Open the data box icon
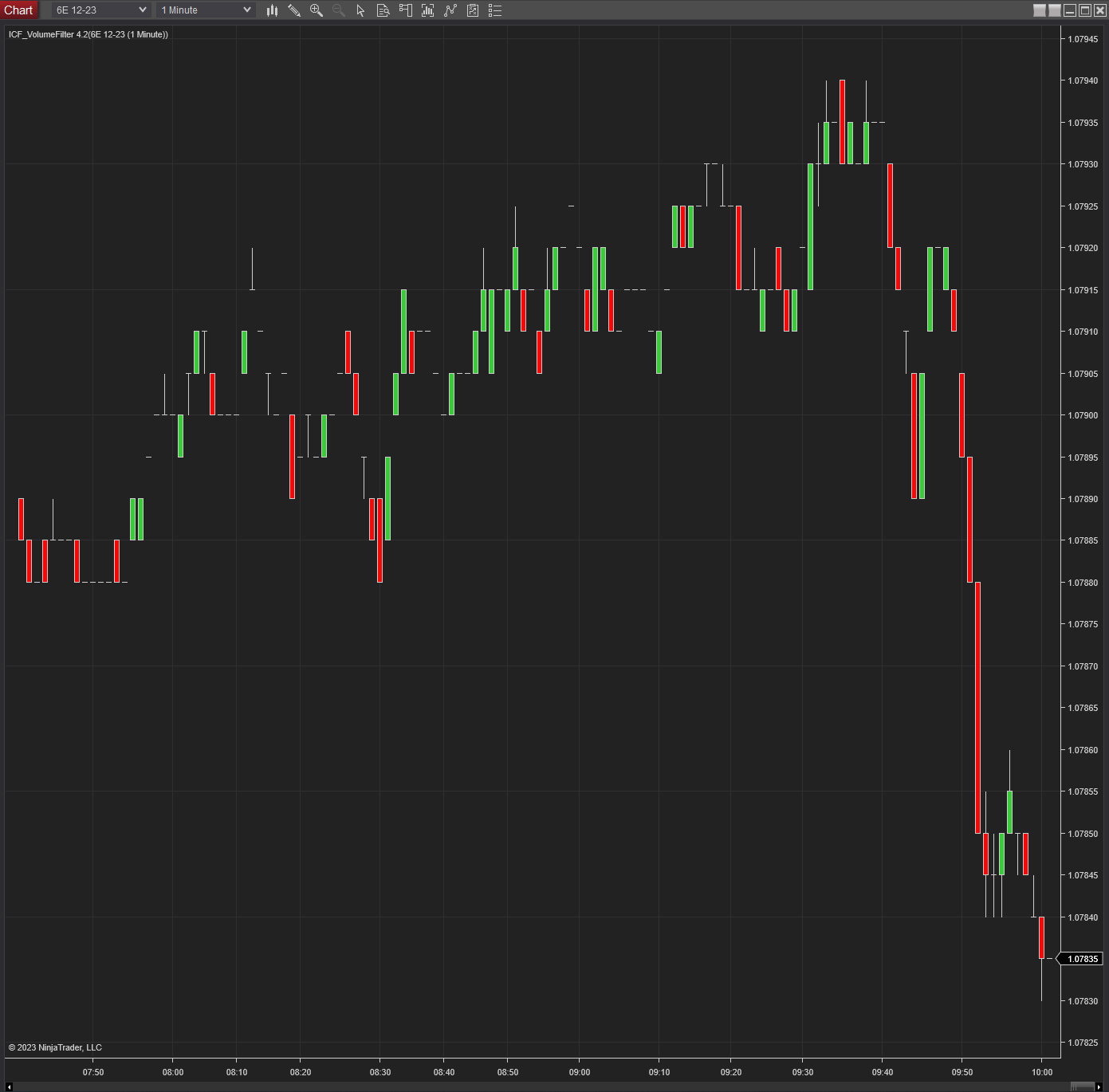Image resolution: width=1109 pixels, height=1092 pixels. pos(383,10)
